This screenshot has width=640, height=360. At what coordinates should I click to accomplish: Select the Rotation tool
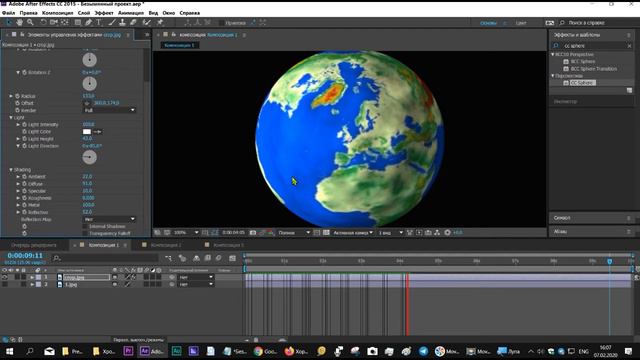click(43, 22)
